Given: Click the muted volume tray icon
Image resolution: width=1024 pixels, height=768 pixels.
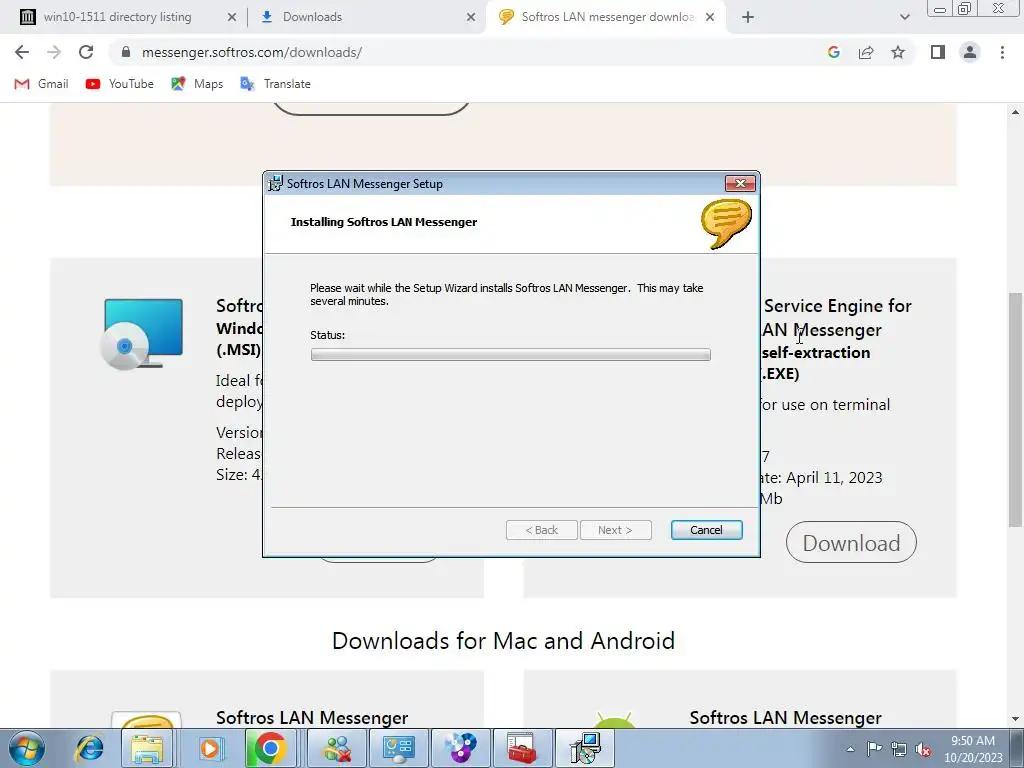Looking at the screenshot, I should point(923,749).
